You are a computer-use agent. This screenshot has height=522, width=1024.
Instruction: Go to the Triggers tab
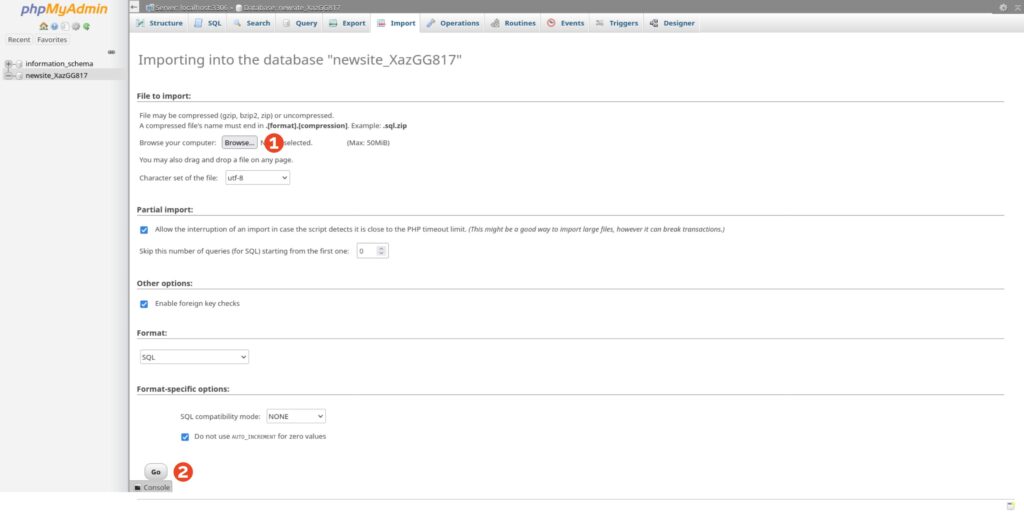coord(616,23)
